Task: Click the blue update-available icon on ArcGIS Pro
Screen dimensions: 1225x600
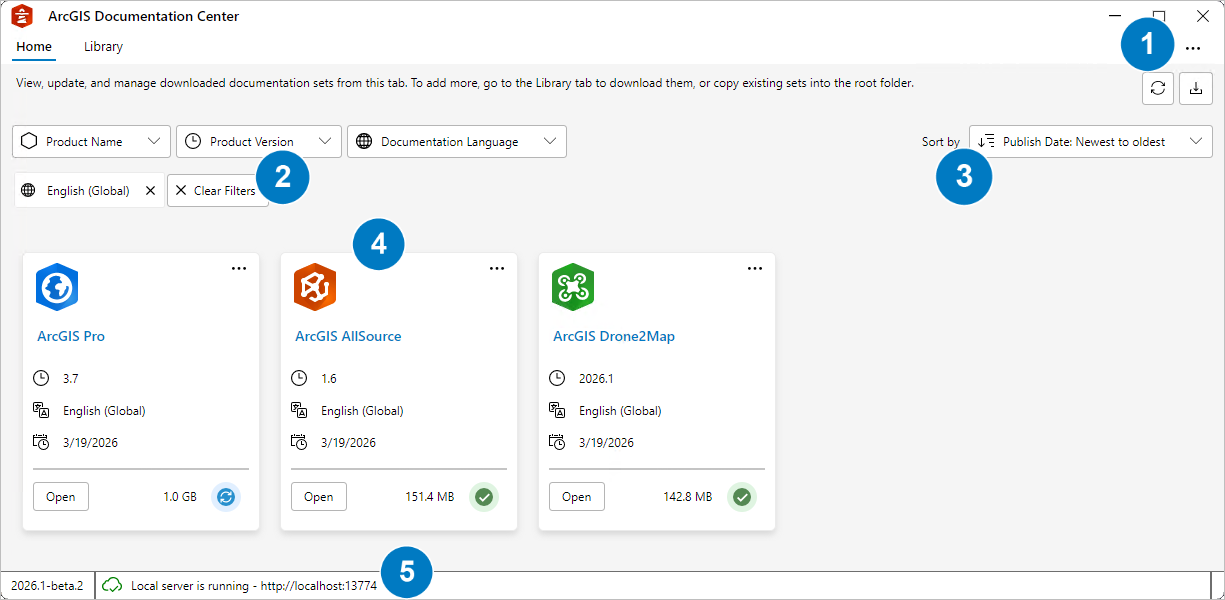Action: [227, 496]
